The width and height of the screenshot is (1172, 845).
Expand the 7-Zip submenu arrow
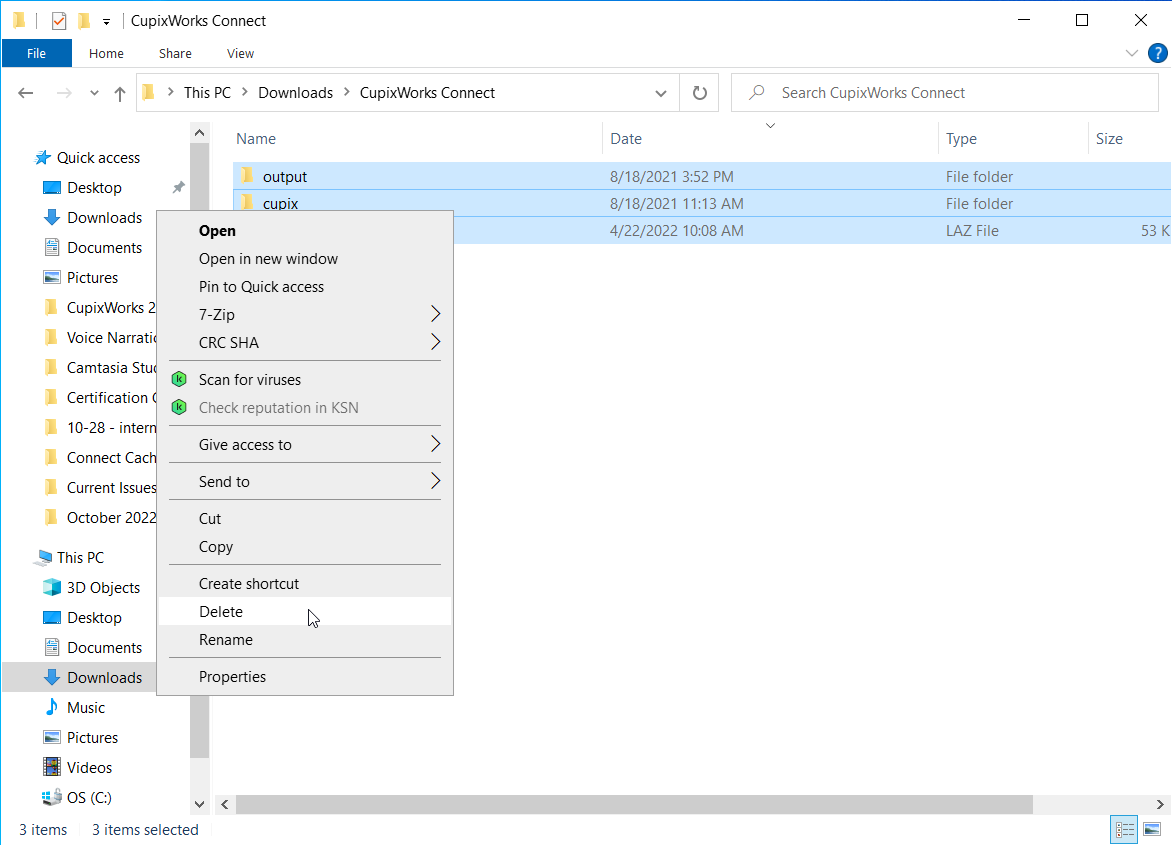point(436,314)
